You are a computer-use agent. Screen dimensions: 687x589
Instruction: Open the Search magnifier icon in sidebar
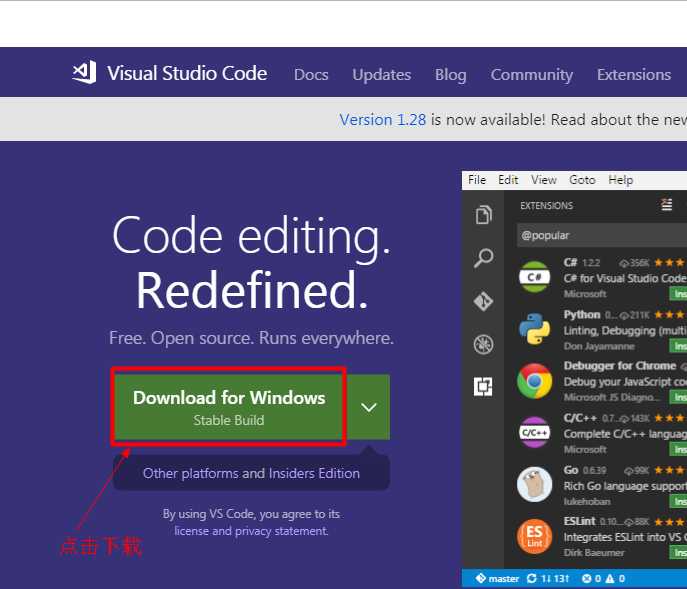tap(483, 258)
